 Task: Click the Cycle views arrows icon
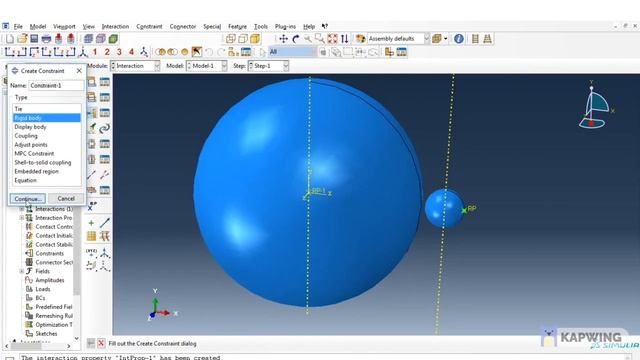pos(344,39)
